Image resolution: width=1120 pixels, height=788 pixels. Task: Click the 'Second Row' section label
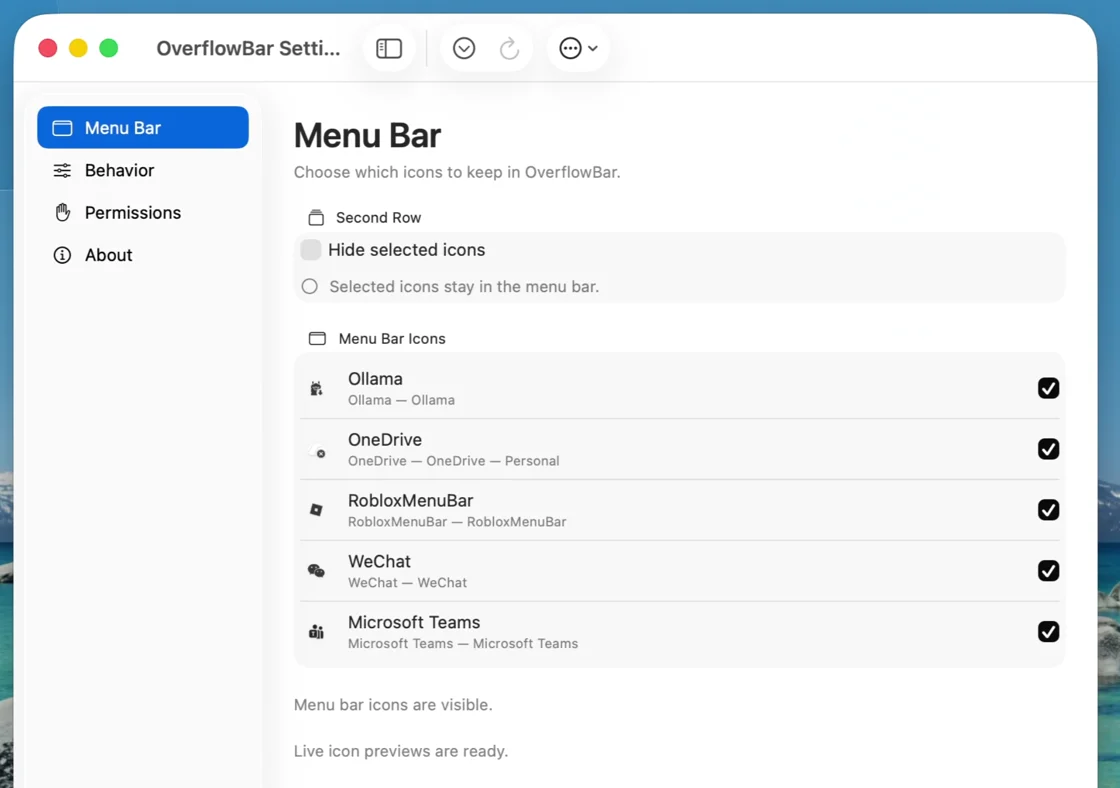click(379, 217)
